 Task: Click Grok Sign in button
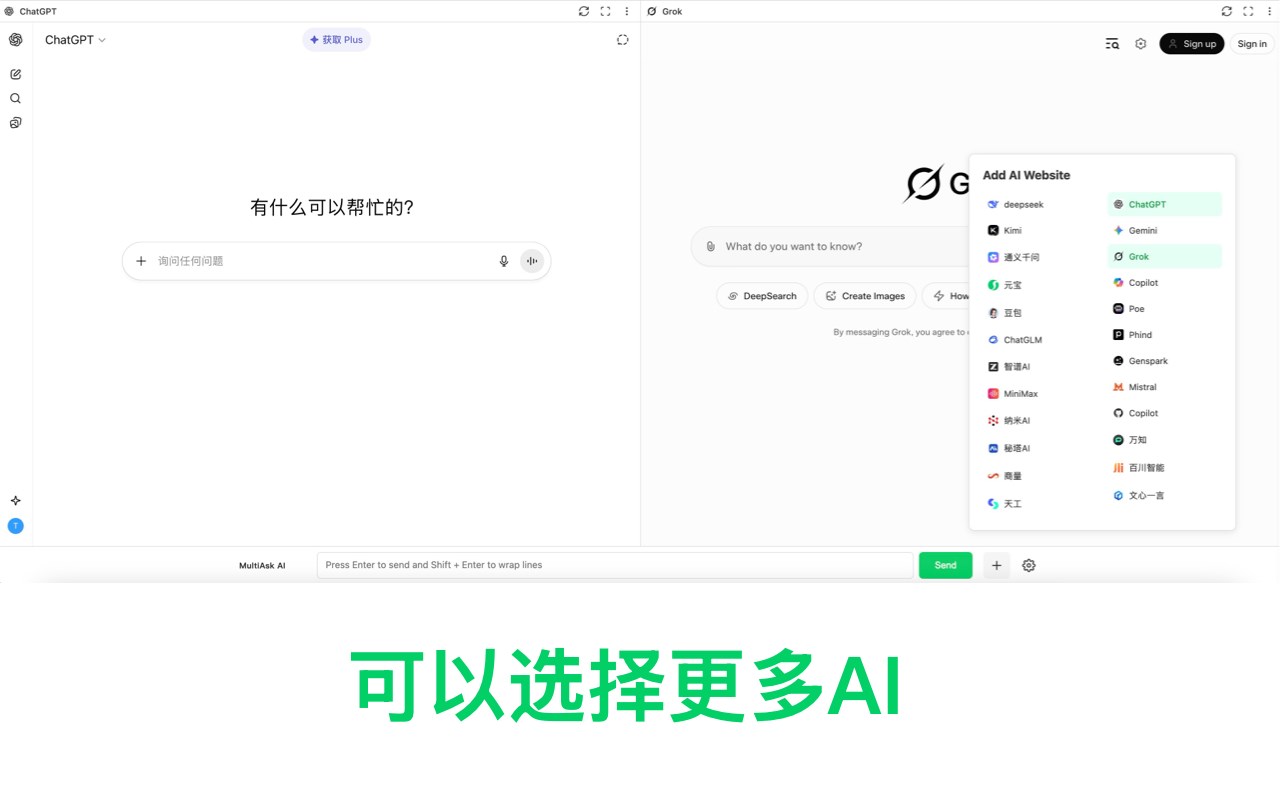tap(1252, 44)
